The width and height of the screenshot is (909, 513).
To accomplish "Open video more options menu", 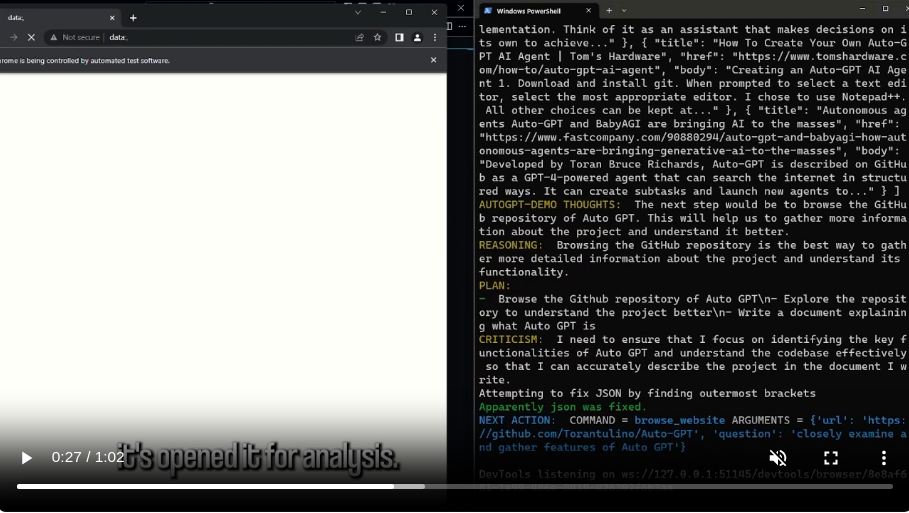I will (x=883, y=458).
